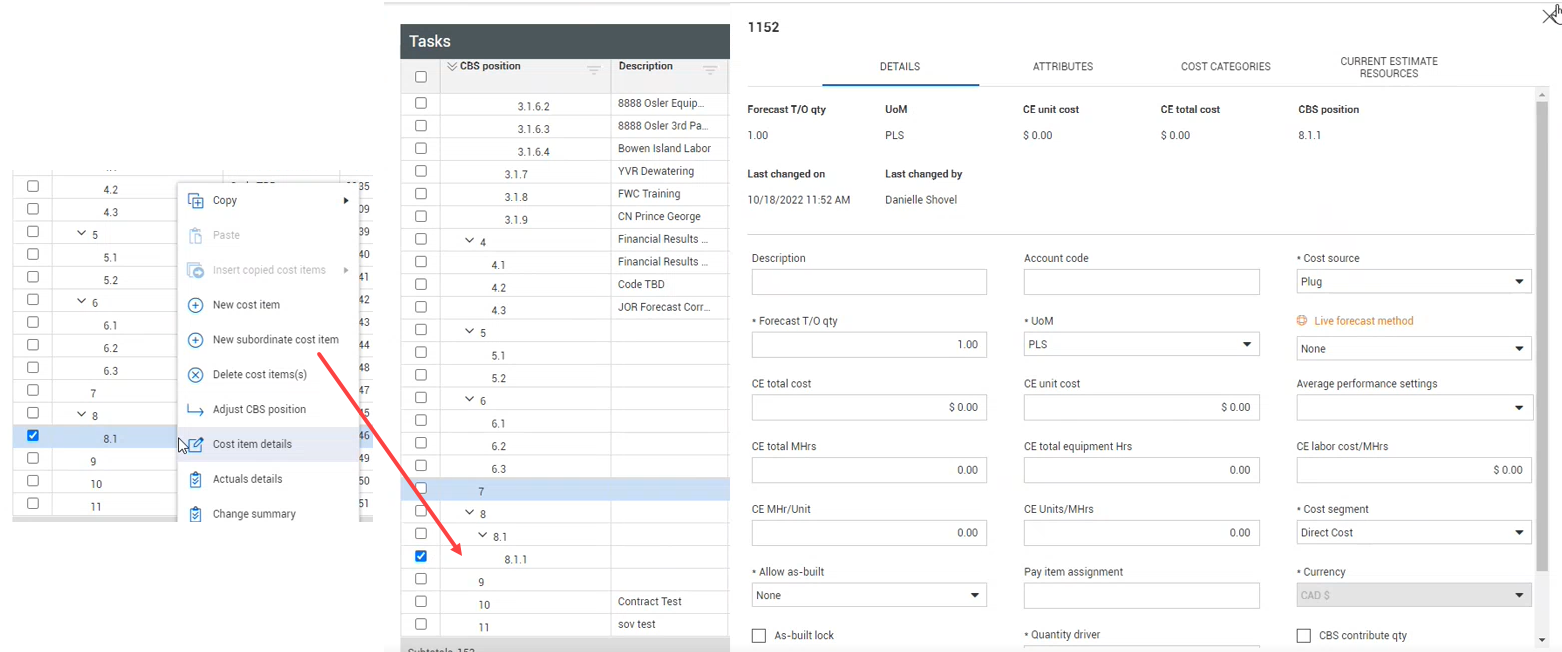1562x652 pixels.
Task: Click the Live forecast method globe icon
Action: coord(1302,321)
